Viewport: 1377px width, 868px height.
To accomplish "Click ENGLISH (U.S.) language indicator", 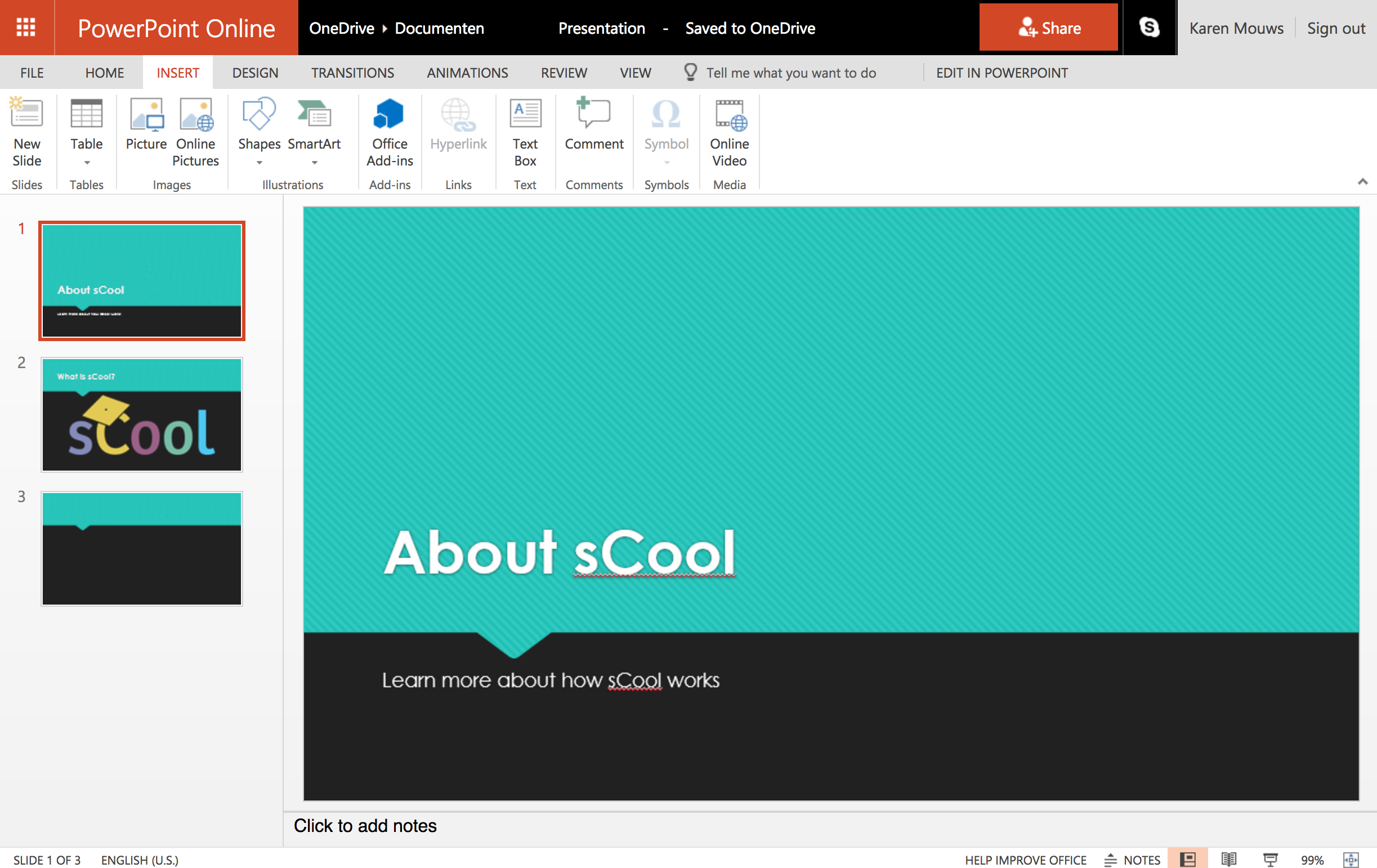I will click(x=140, y=860).
